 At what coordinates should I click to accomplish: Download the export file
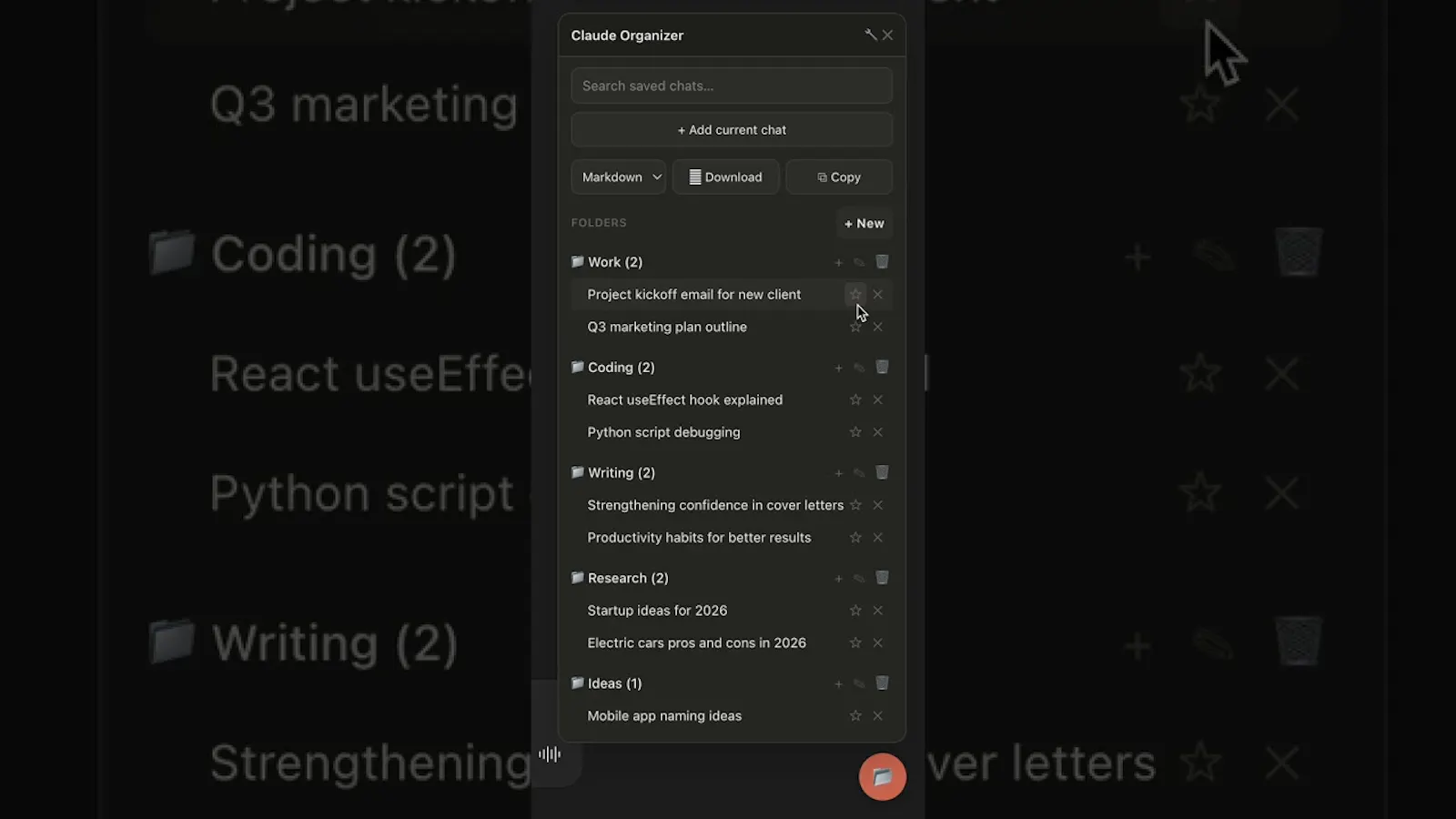point(725,177)
